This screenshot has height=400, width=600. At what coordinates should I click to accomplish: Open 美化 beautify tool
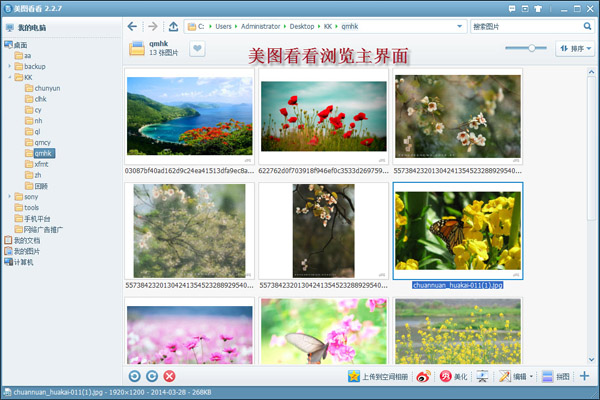(x=453, y=377)
